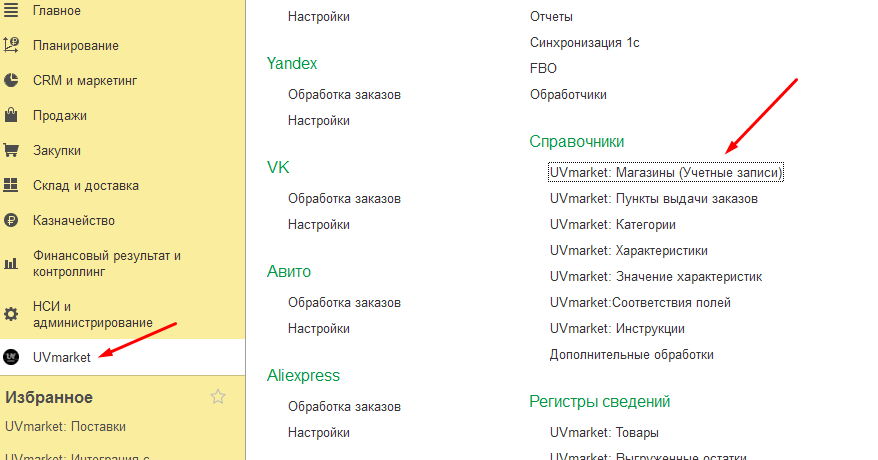The height and width of the screenshot is (460, 878).
Task: Open VK Обработка заказов
Action: (344, 199)
